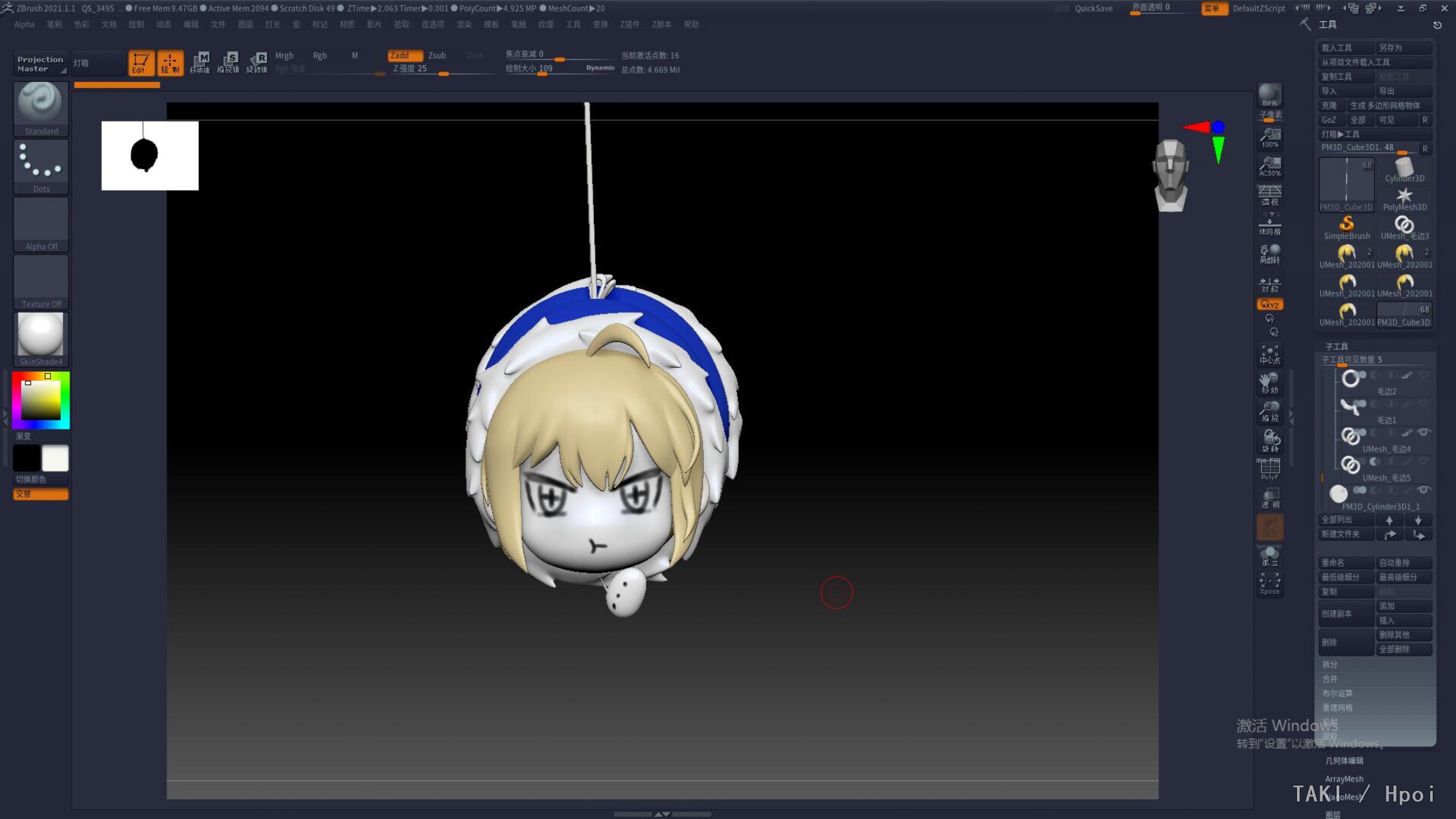Click the Xpose explode icon

(1270, 584)
